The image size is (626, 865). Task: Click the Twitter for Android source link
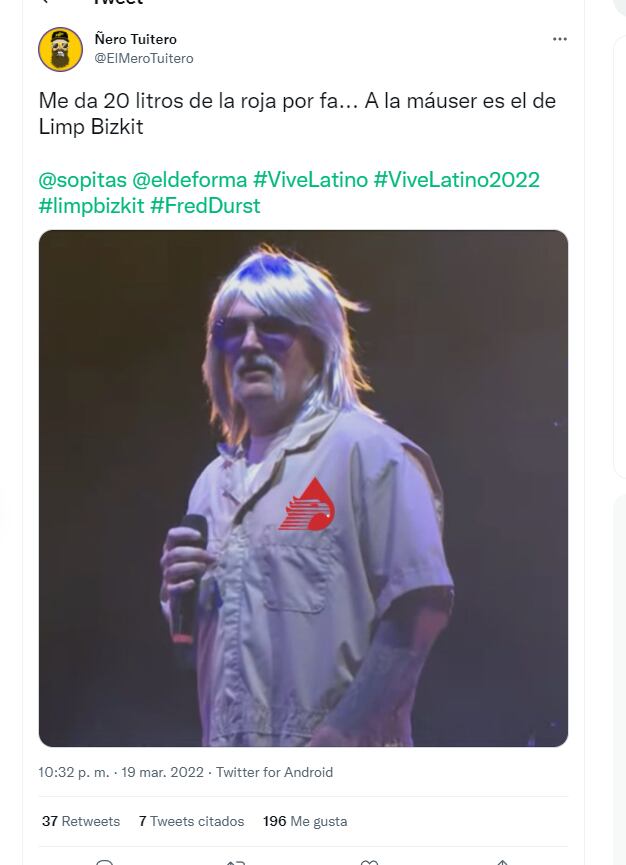[274, 772]
